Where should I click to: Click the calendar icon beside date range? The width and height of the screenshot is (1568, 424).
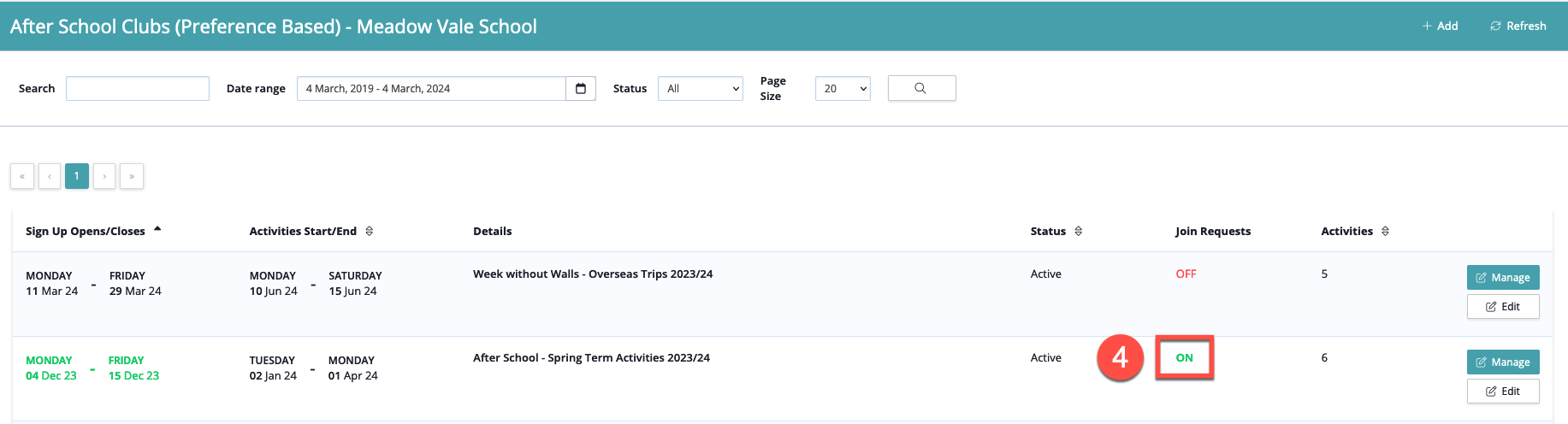click(x=580, y=89)
